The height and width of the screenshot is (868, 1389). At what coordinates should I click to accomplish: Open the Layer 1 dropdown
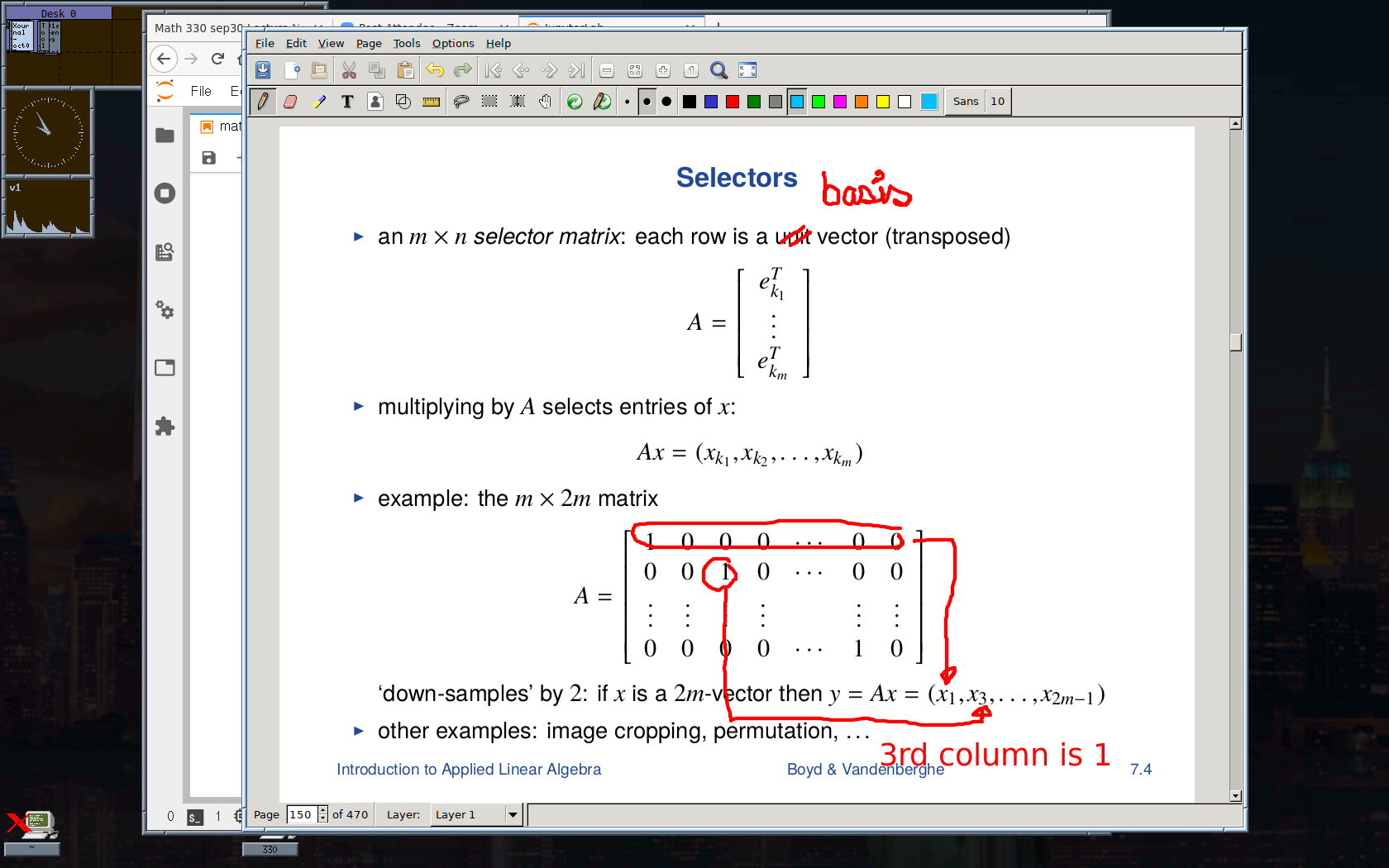tap(476, 814)
